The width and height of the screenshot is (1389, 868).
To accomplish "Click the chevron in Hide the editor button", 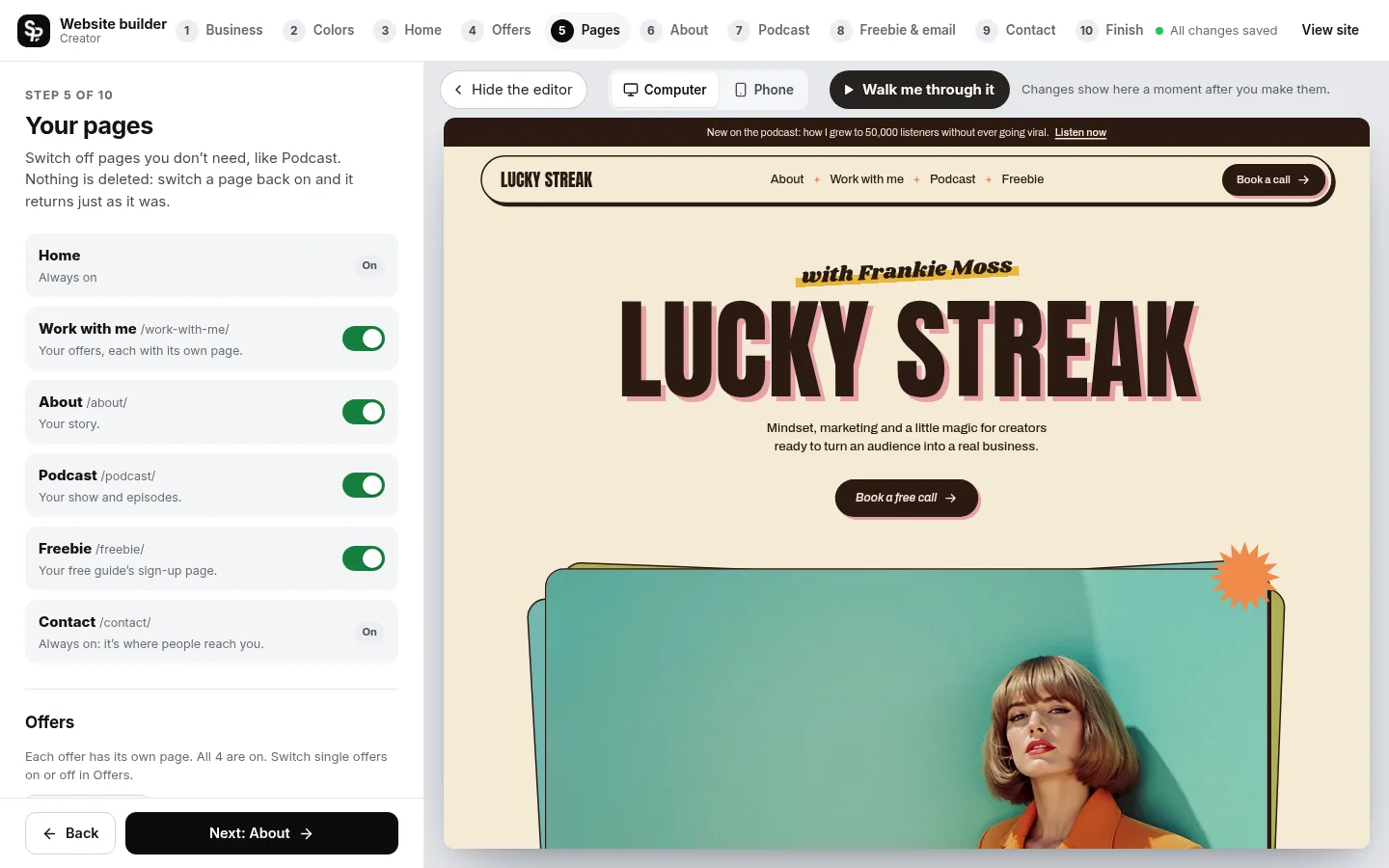I will coord(458,90).
